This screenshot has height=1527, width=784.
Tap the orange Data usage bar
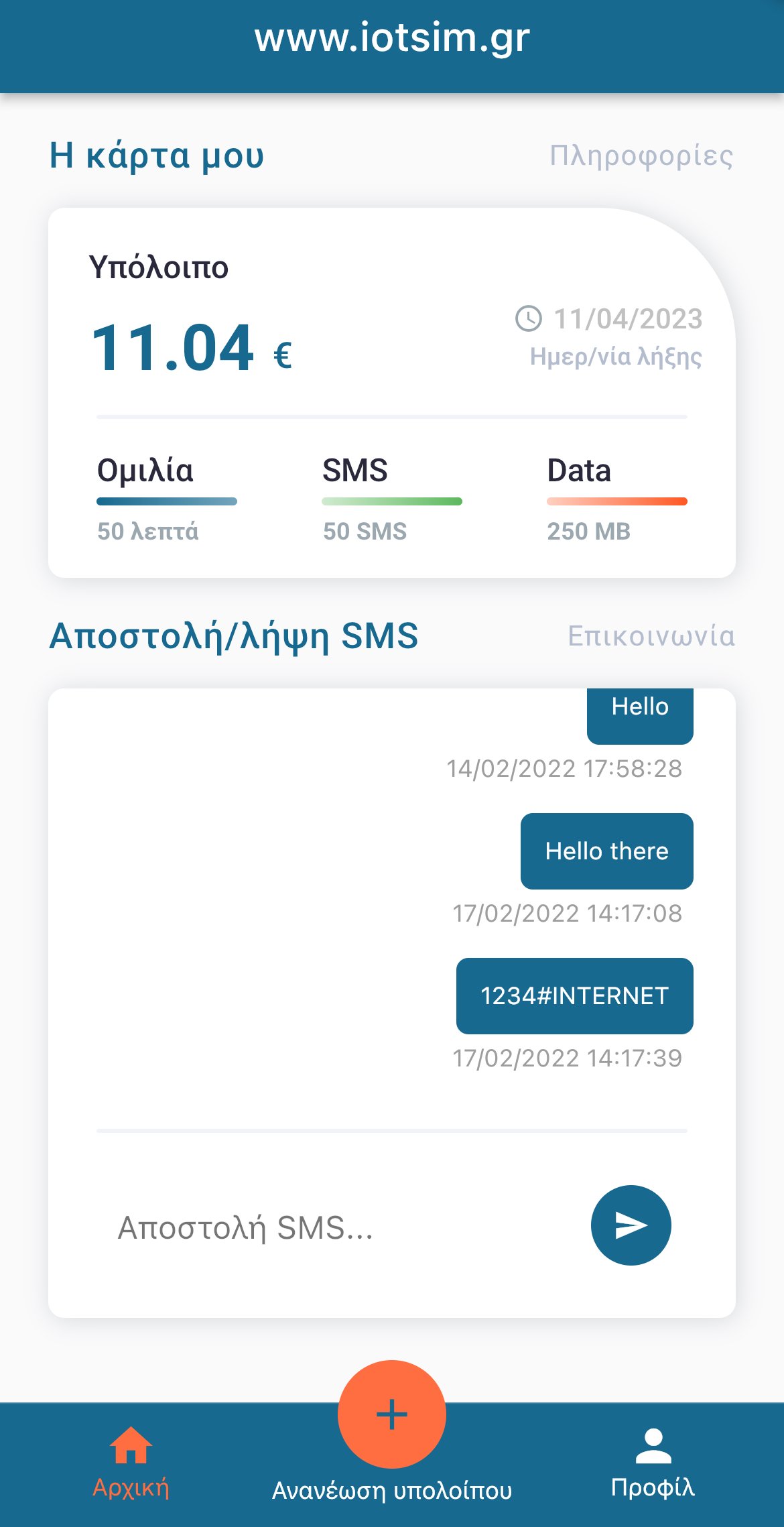pyautogui.click(x=617, y=501)
